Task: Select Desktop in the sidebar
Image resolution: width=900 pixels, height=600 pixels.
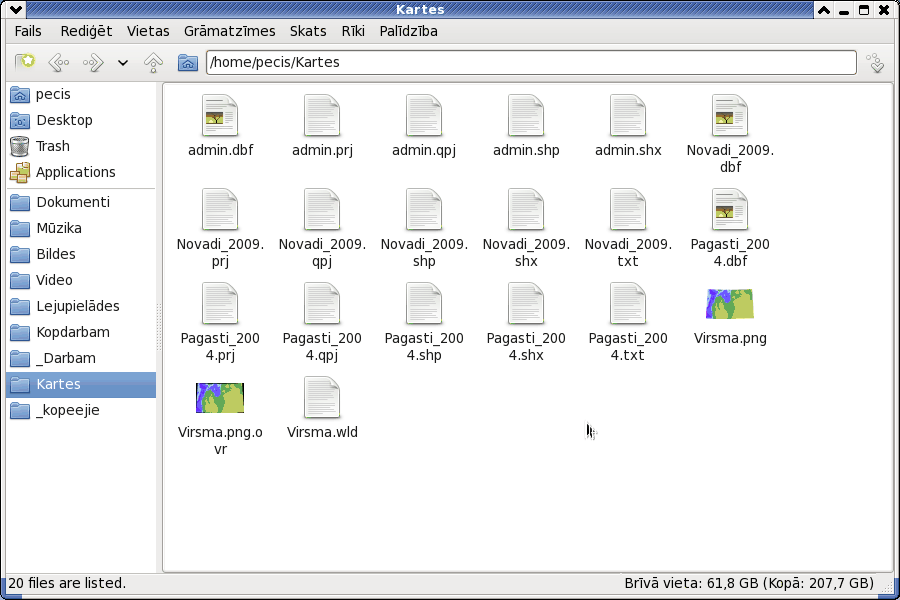Action: click(x=81, y=120)
